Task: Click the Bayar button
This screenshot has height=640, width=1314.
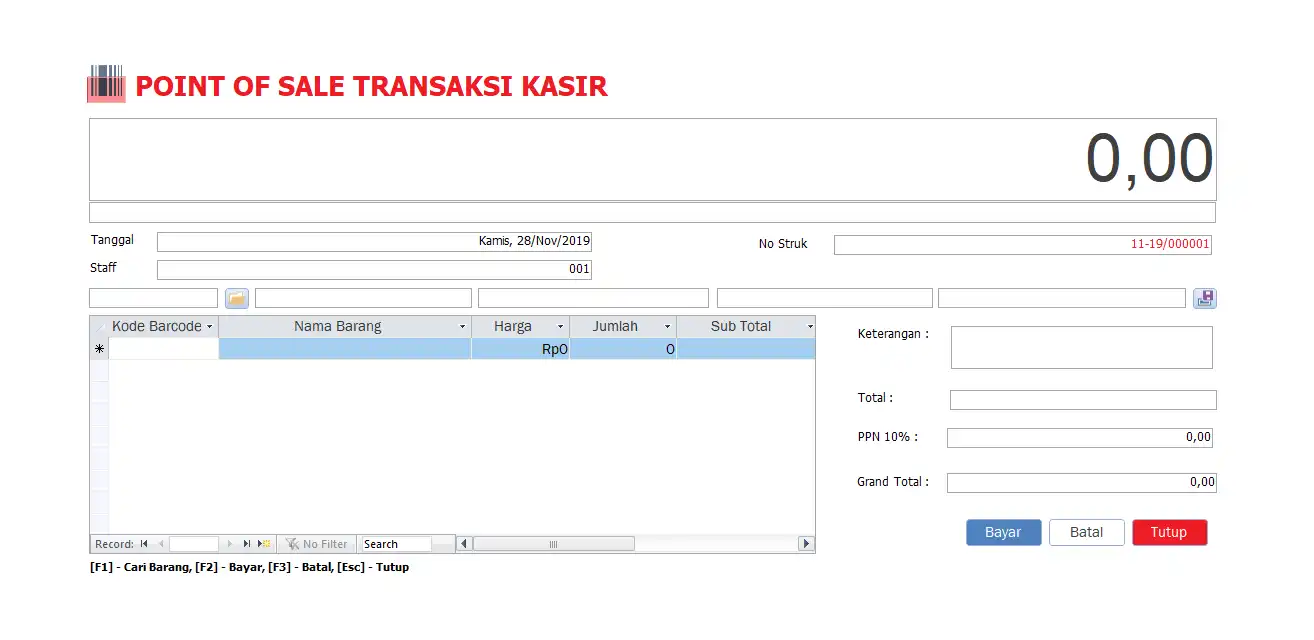Action: tap(1003, 532)
